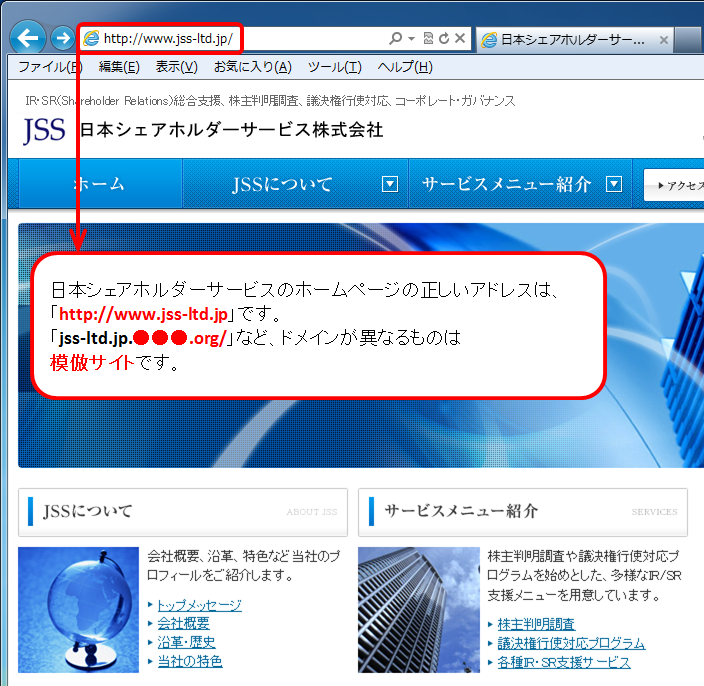704x686 pixels.
Task: Close the 日本シェアホルダーサー tab
Action: pos(664,40)
